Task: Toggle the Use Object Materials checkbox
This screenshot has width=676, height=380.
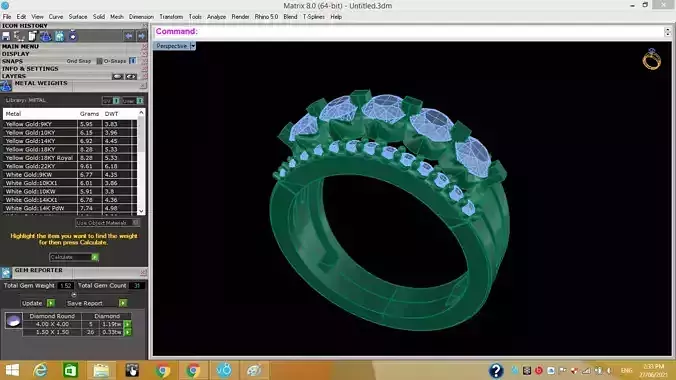Action: [x=135, y=223]
